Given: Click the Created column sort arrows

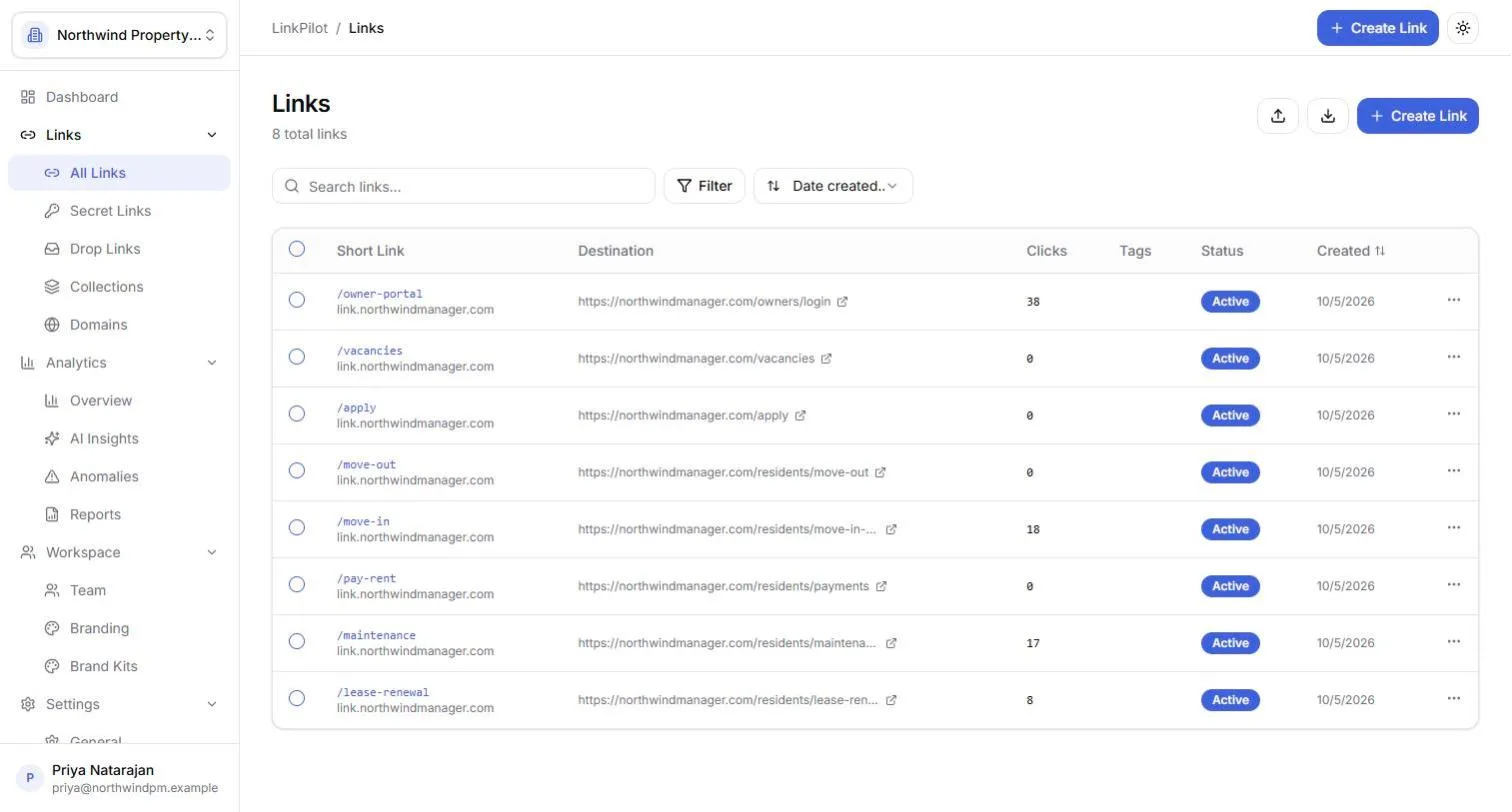Looking at the screenshot, I should pos(1380,251).
